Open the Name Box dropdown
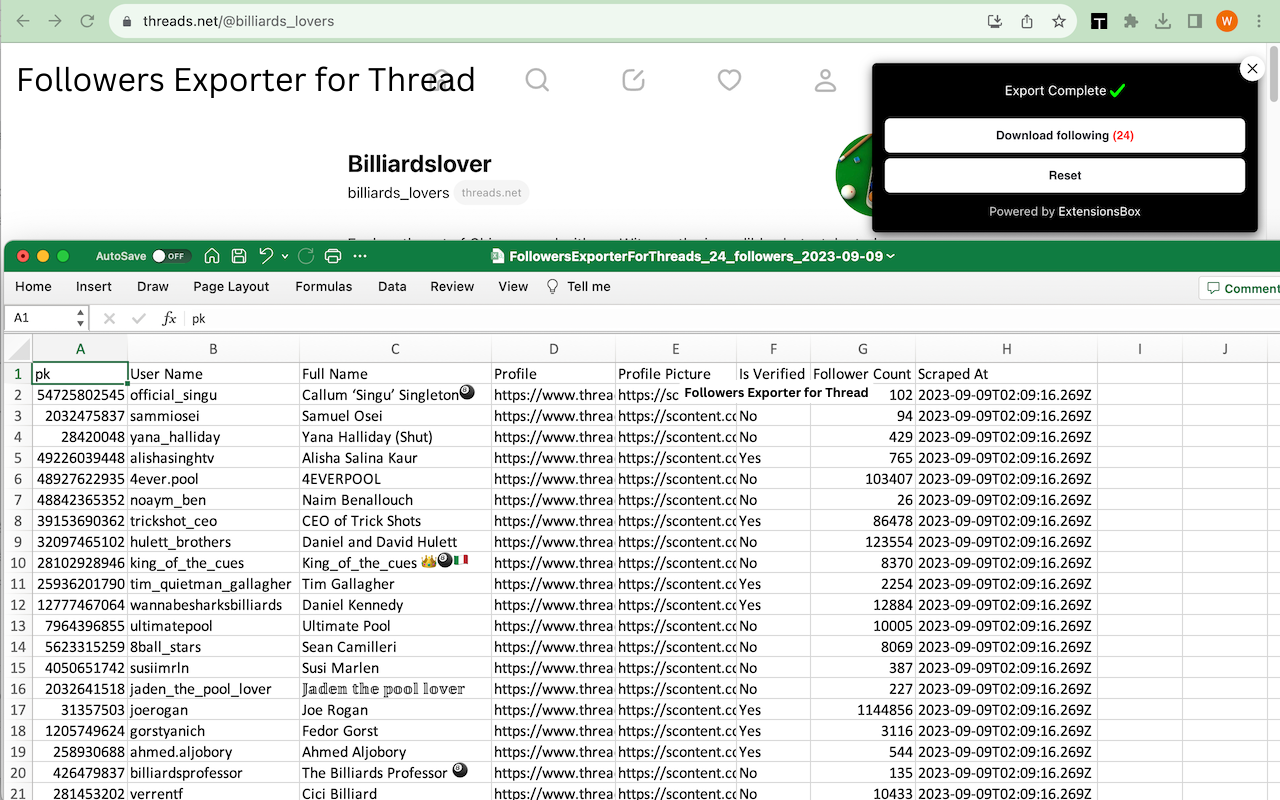 click(80, 318)
